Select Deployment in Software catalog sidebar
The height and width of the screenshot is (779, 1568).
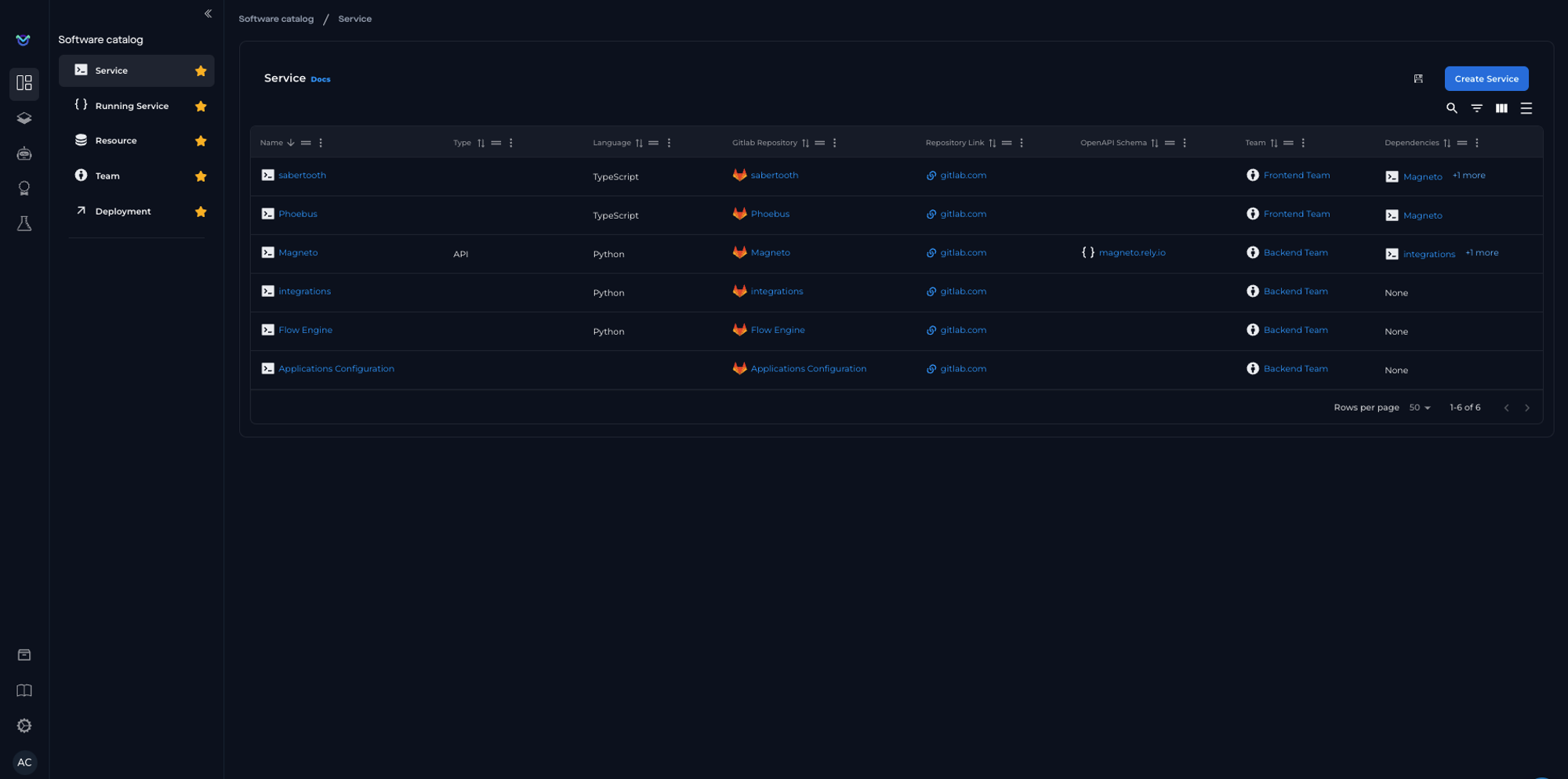[123, 212]
